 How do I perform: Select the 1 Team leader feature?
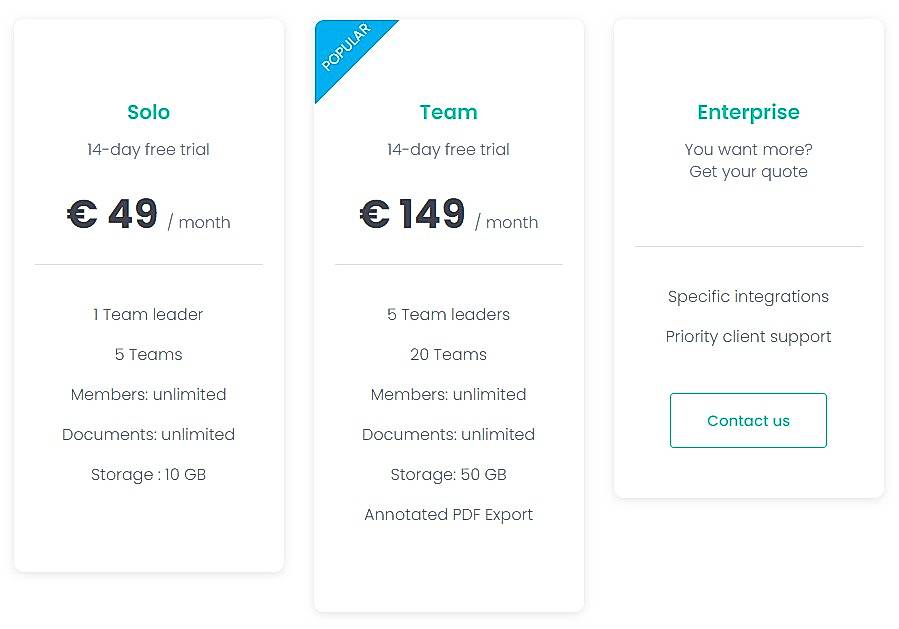tap(148, 314)
